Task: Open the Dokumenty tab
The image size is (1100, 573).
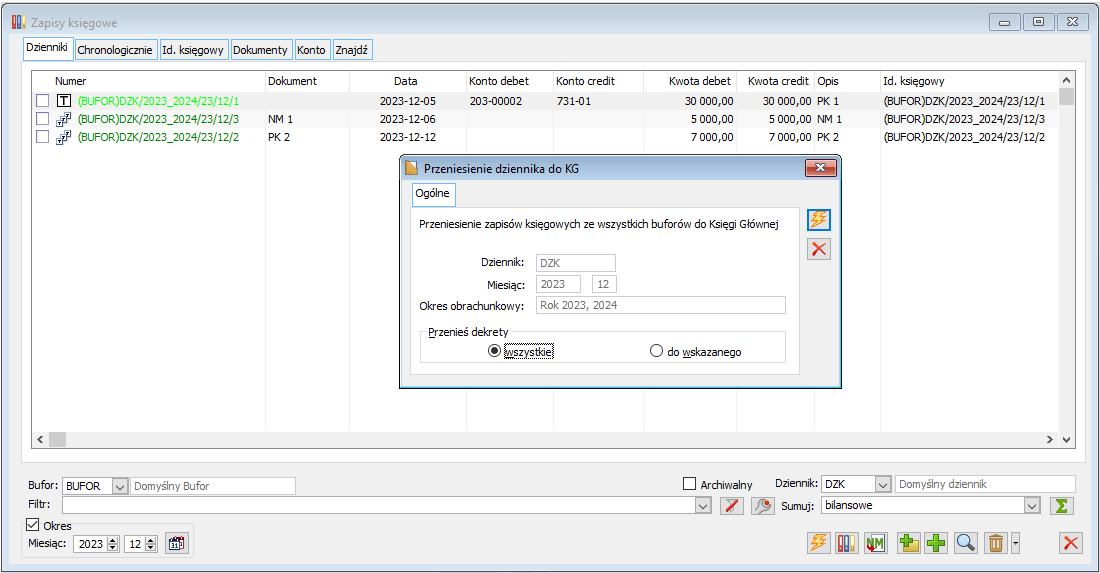Action: click(260, 50)
